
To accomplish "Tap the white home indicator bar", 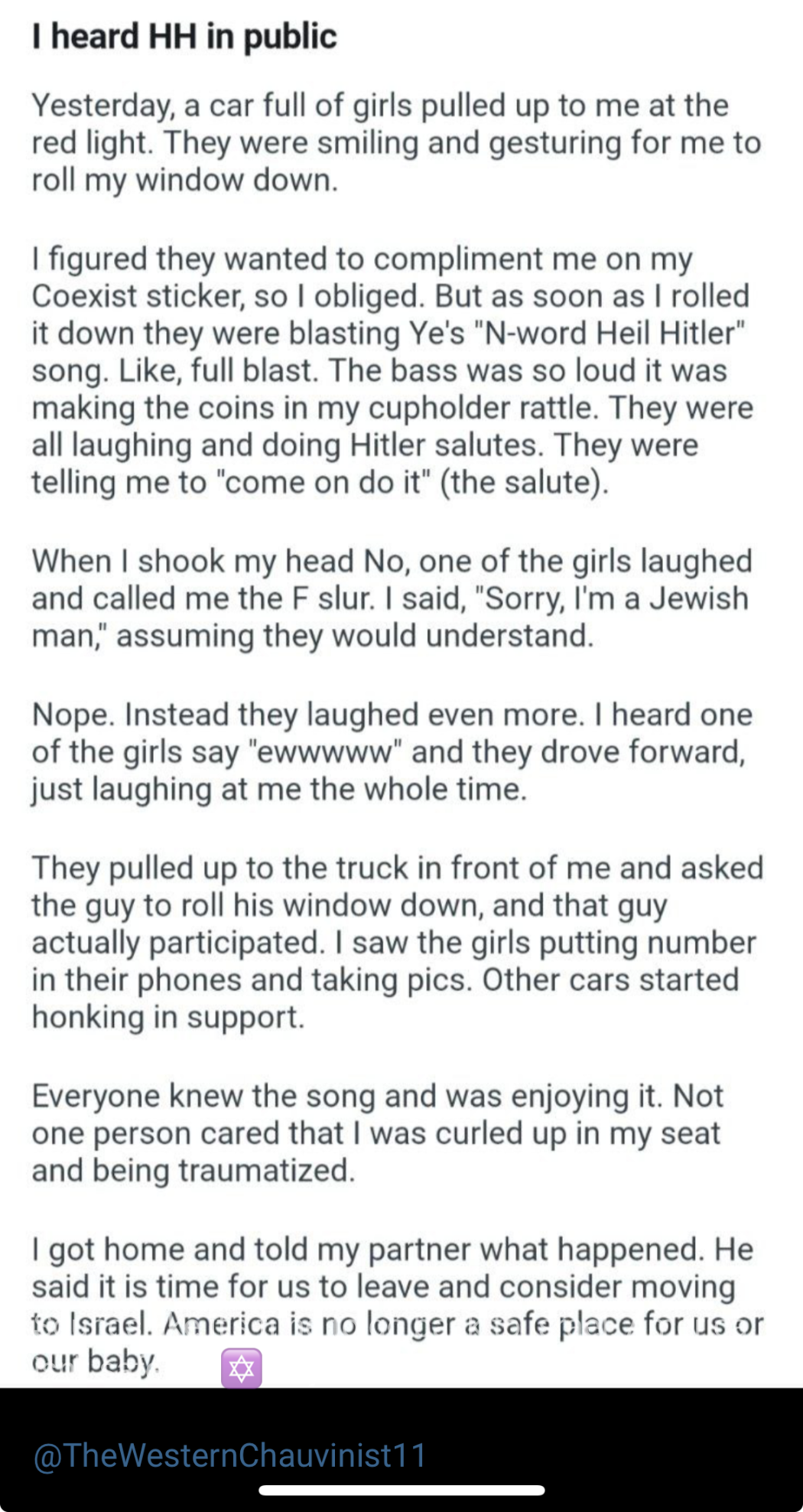I will pyautogui.click(x=401, y=1490).
